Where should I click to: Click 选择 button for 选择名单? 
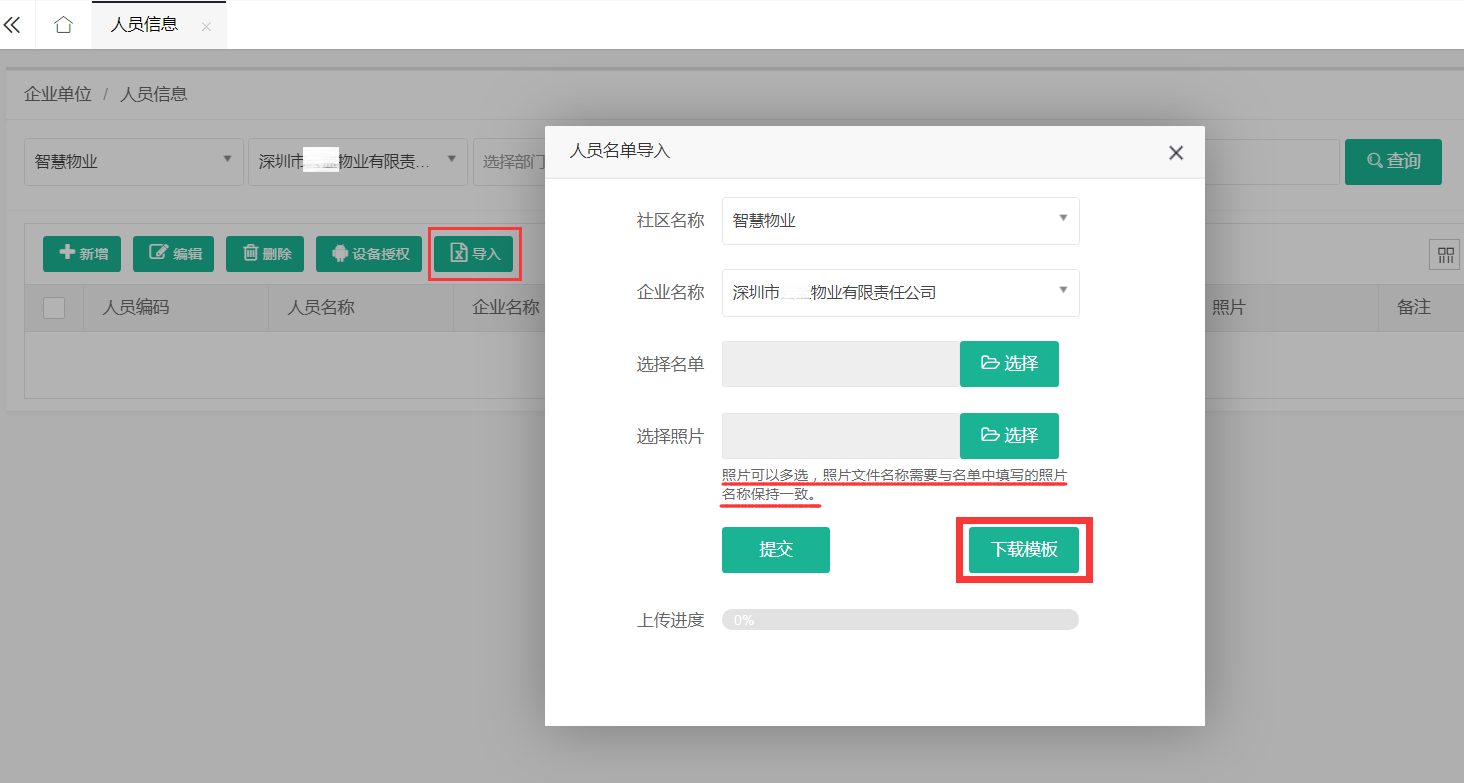(1009, 364)
